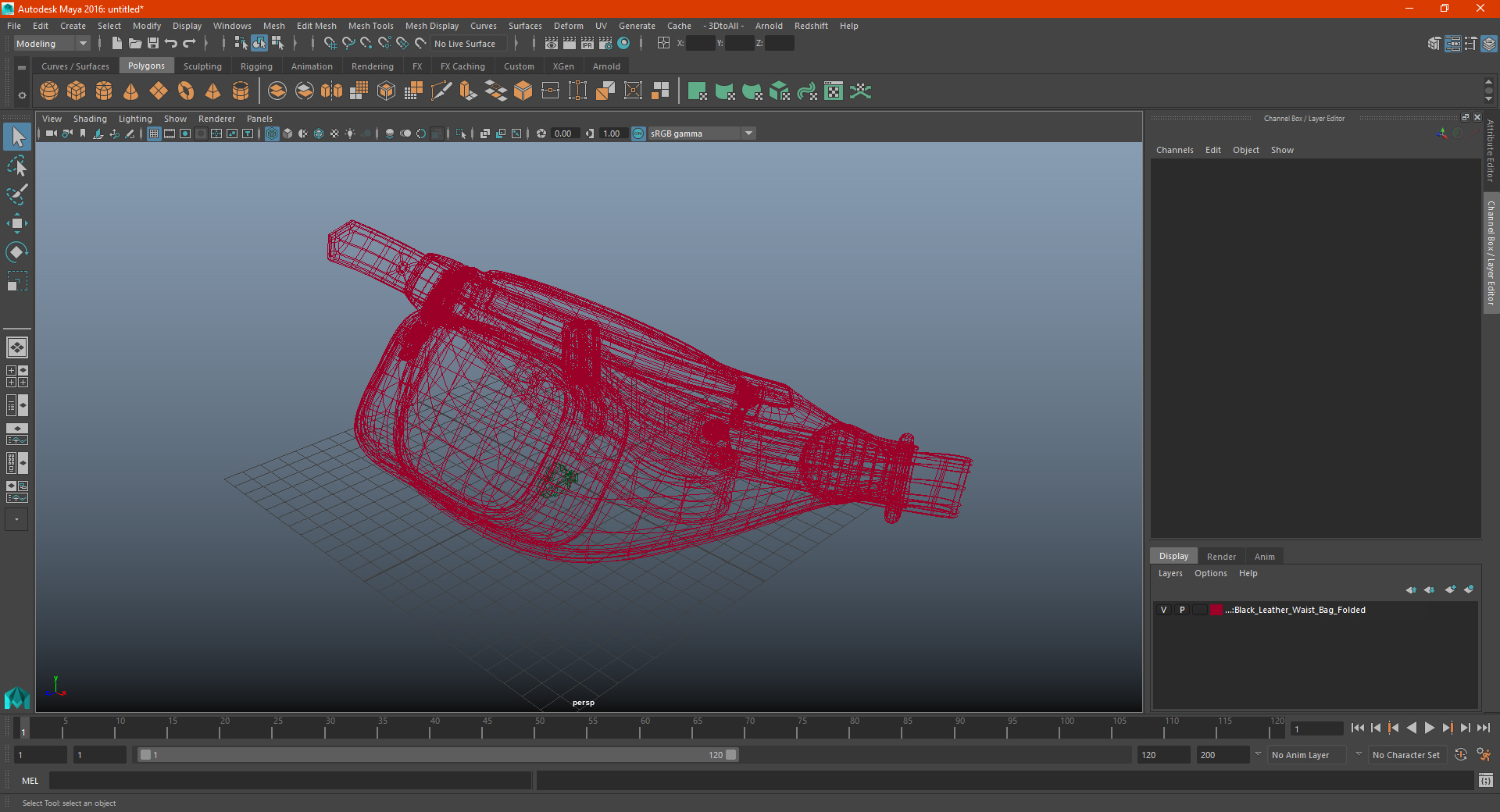Click frame 60 on the time slider
The image size is (1500, 812).
coord(640,728)
